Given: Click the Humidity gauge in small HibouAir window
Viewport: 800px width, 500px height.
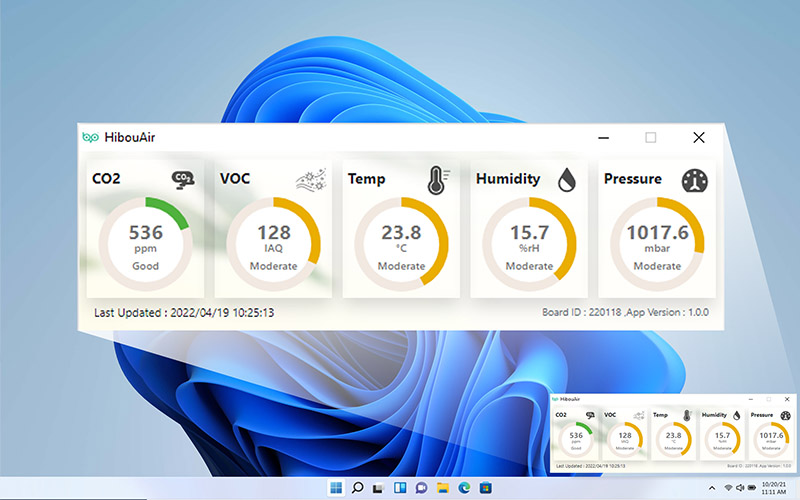Looking at the screenshot, I should click(722, 439).
